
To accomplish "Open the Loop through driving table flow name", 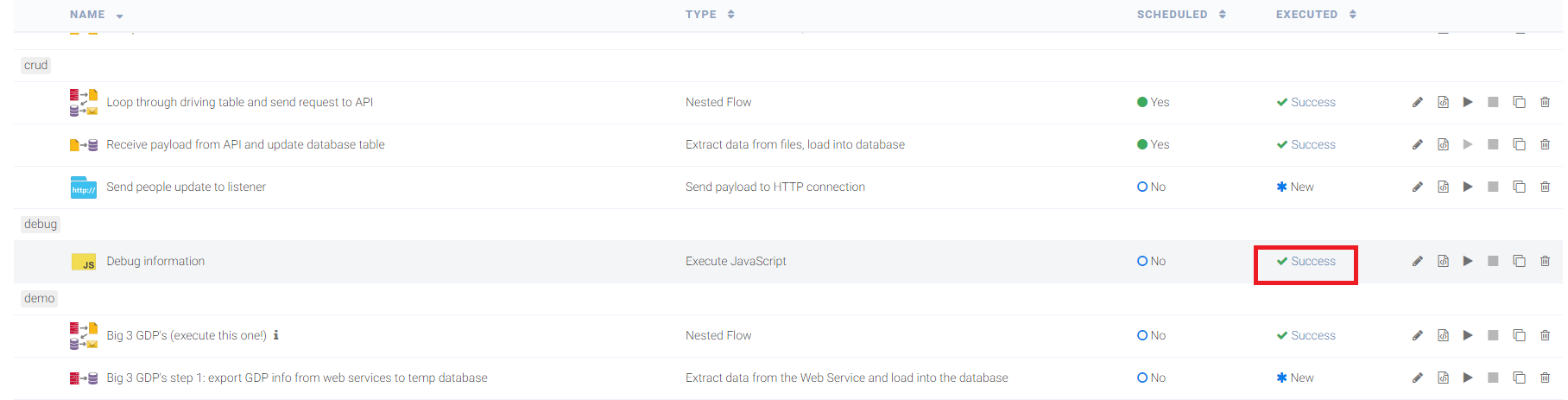I will (x=240, y=103).
